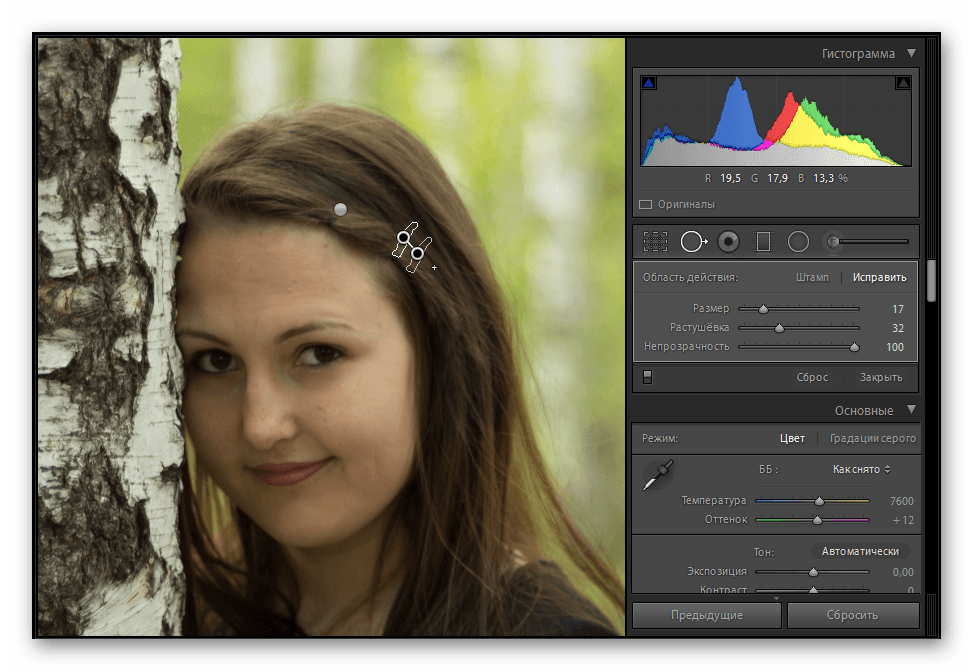This screenshot has height=671, width=973.
Task: Click the Предыдущие button
Action: point(707,615)
